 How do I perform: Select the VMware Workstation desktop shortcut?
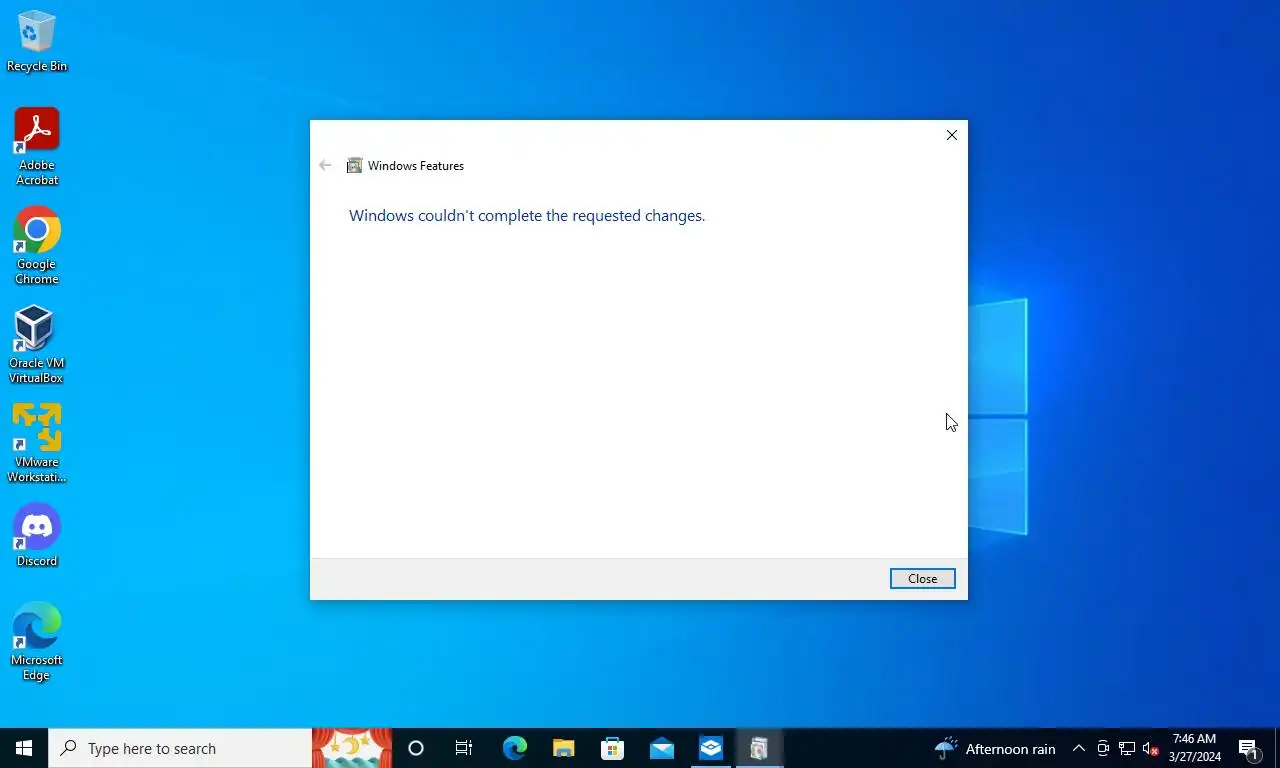[x=37, y=444]
